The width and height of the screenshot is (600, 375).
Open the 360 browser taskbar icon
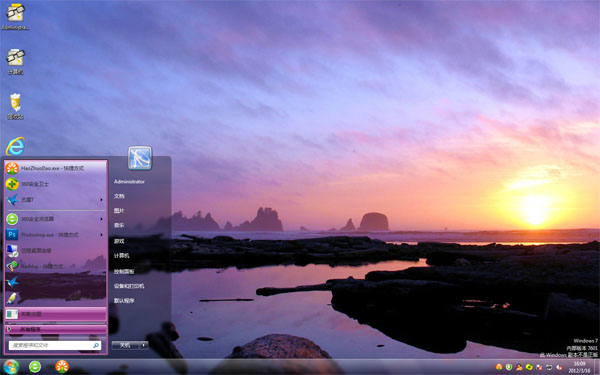click(35, 367)
